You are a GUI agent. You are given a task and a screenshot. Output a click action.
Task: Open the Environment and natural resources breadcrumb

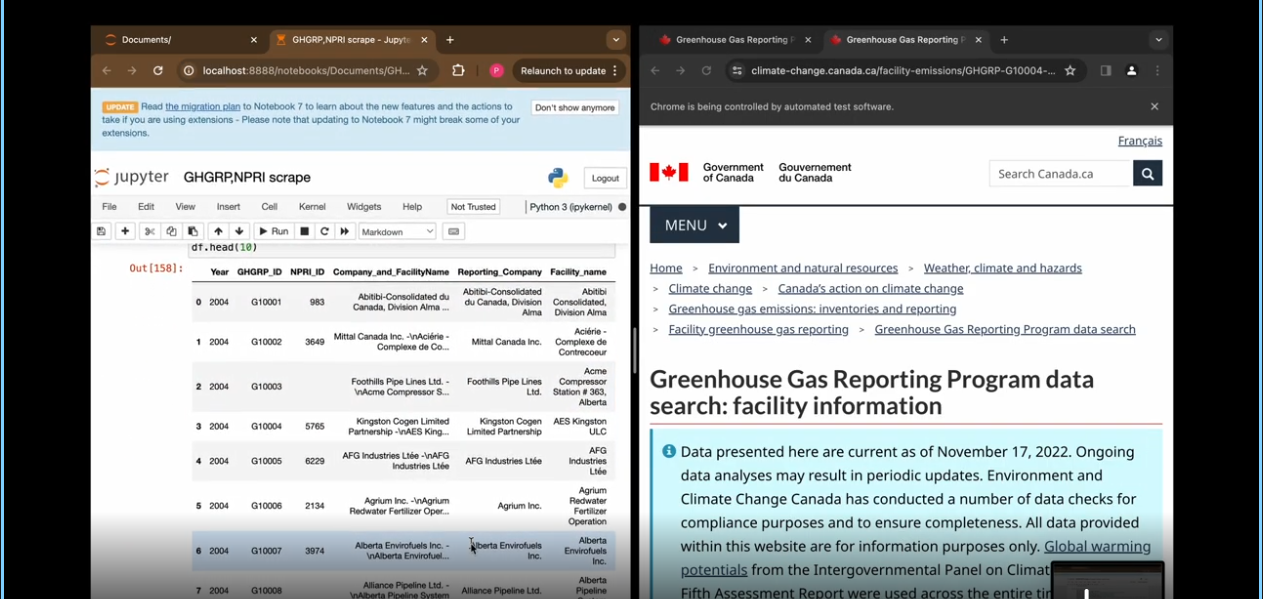click(x=803, y=268)
